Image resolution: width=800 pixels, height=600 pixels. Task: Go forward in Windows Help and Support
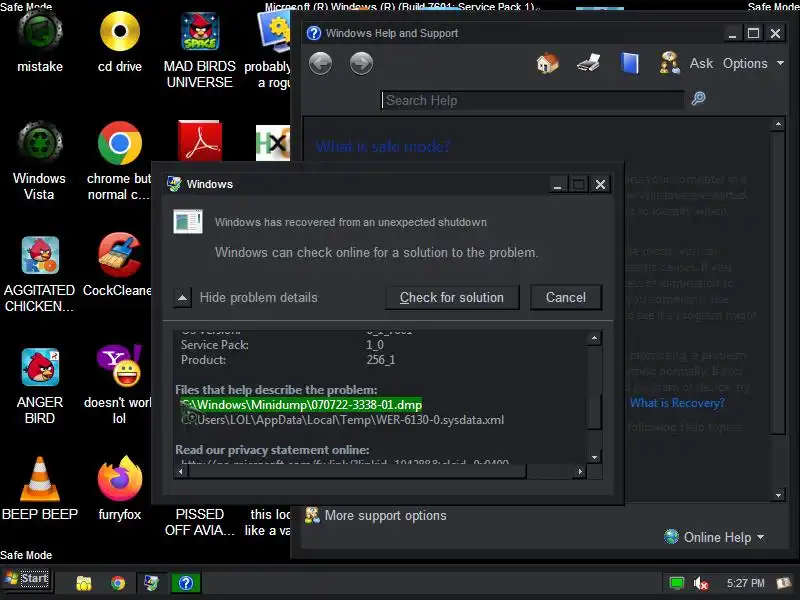pyautogui.click(x=361, y=64)
